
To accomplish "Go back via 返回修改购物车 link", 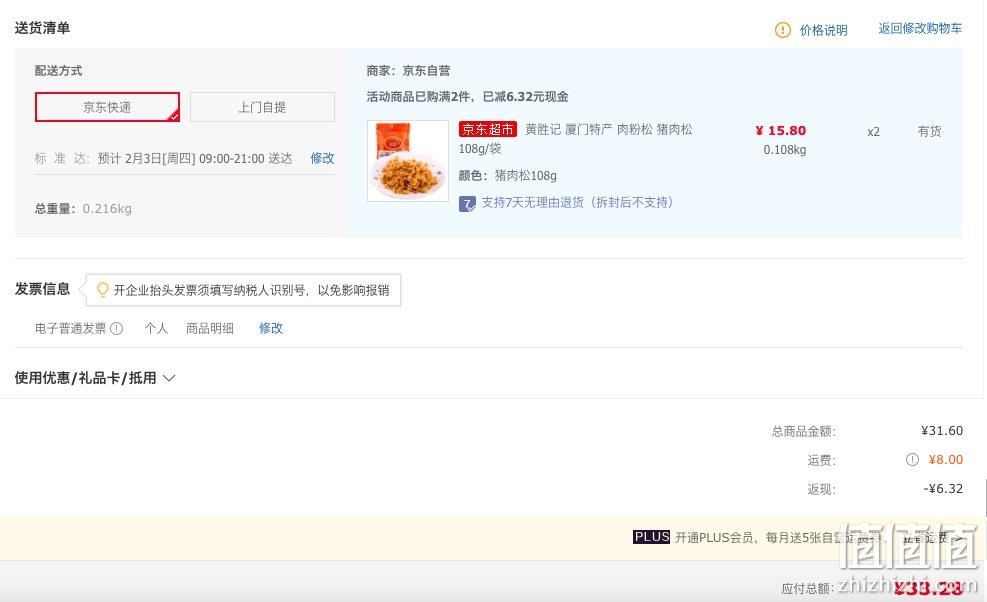I will point(920,28).
